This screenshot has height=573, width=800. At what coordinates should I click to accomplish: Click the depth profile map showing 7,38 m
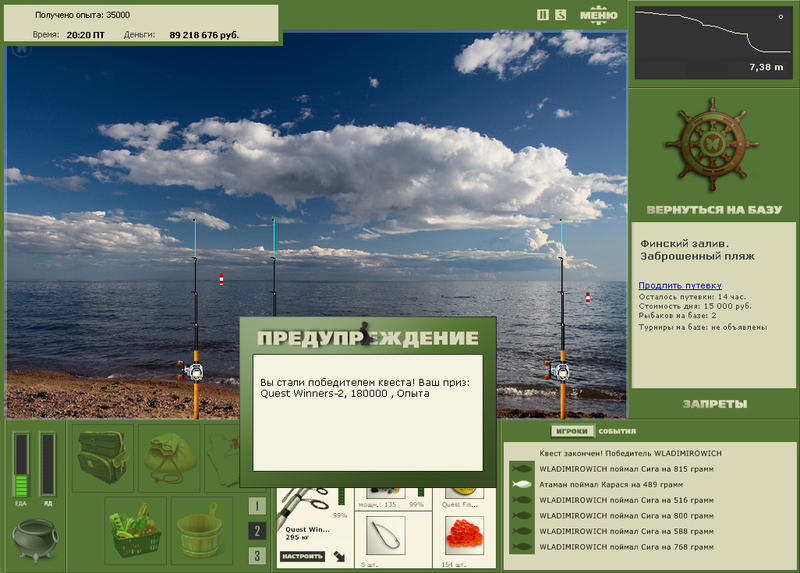click(712, 43)
